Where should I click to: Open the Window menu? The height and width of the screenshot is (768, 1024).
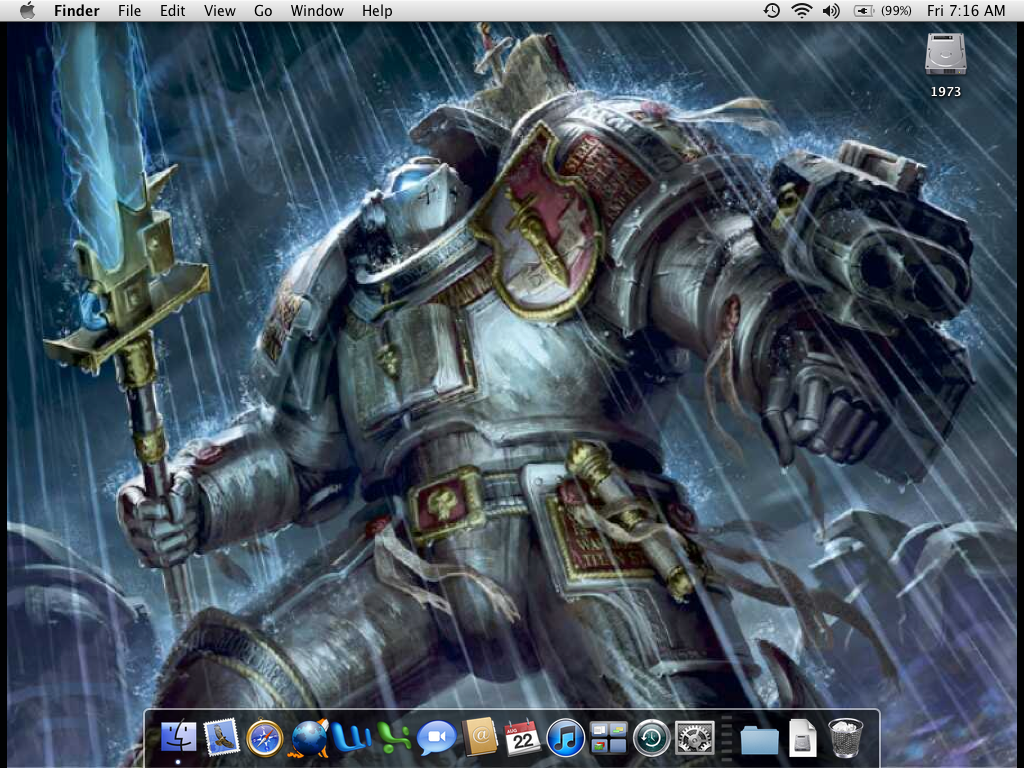click(x=317, y=10)
